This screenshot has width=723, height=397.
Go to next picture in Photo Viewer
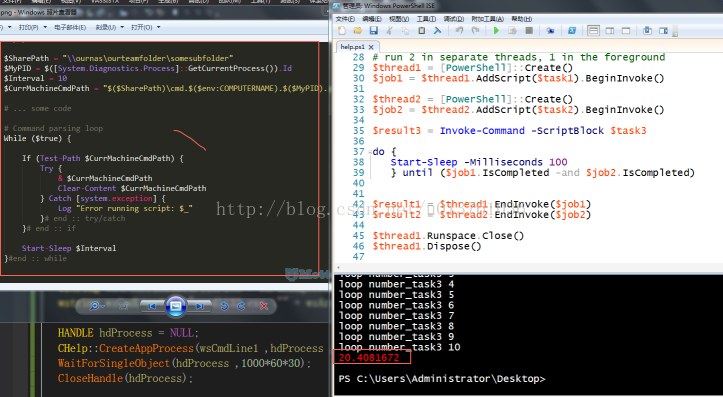pyautogui.click(x=200, y=306)
